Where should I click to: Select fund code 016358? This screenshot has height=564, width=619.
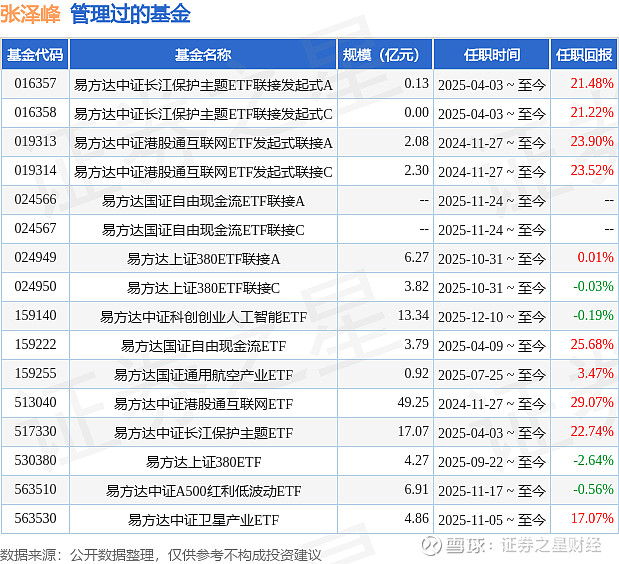[x=35, y=112]
